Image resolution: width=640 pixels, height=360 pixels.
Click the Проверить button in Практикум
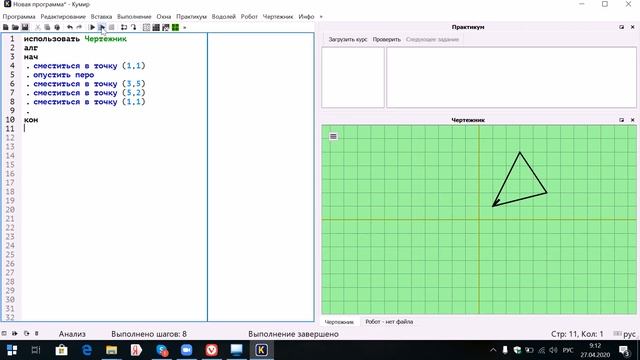[387, 40]
